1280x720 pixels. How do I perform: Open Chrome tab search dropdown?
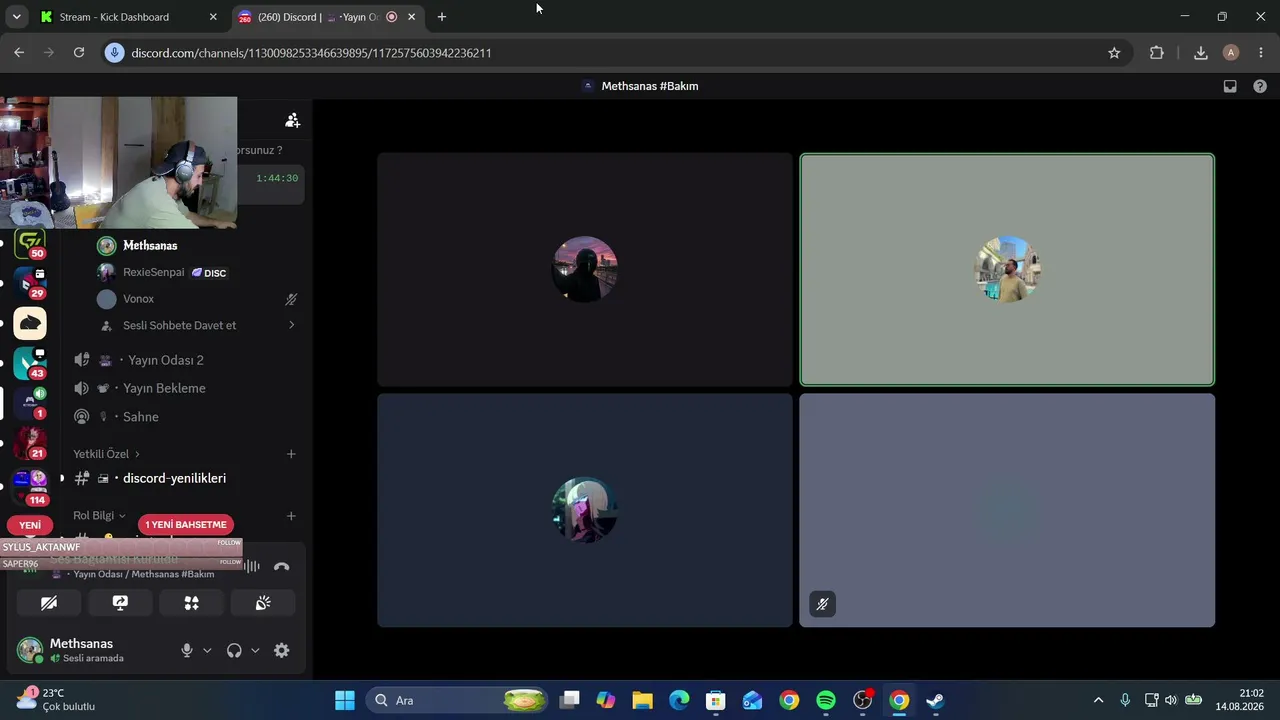(16, 17)
